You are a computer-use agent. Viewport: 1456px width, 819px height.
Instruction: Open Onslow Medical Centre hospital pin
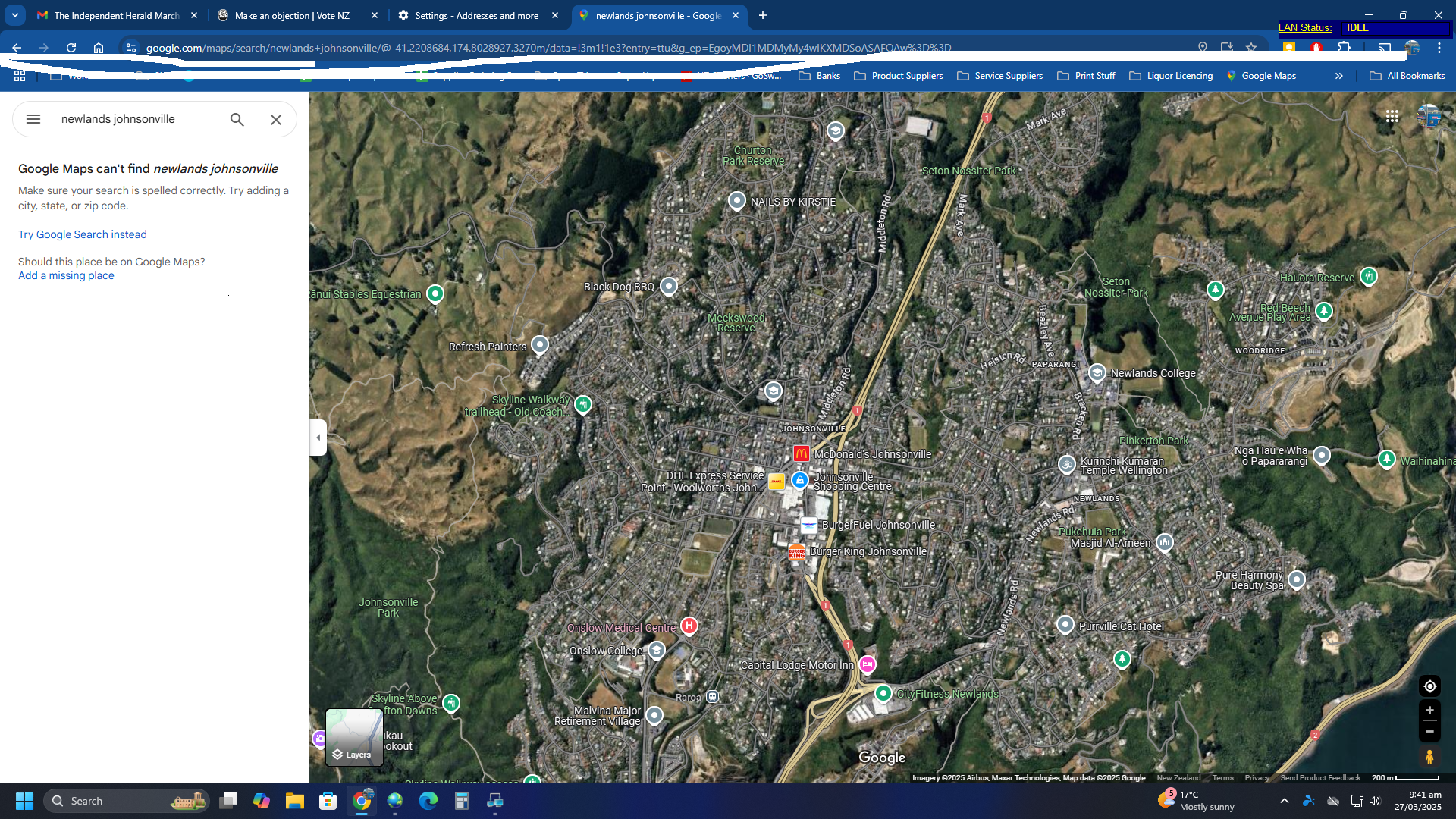[689, 626]
